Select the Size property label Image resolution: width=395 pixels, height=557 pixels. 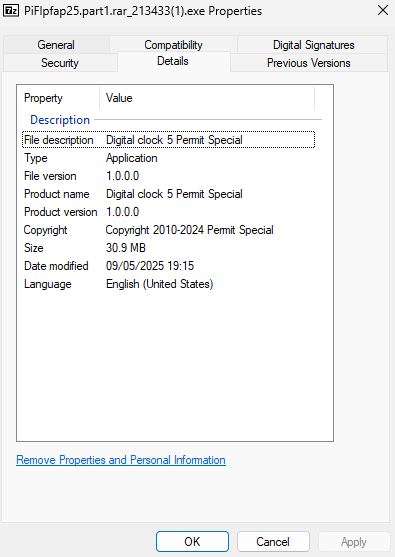33,248
